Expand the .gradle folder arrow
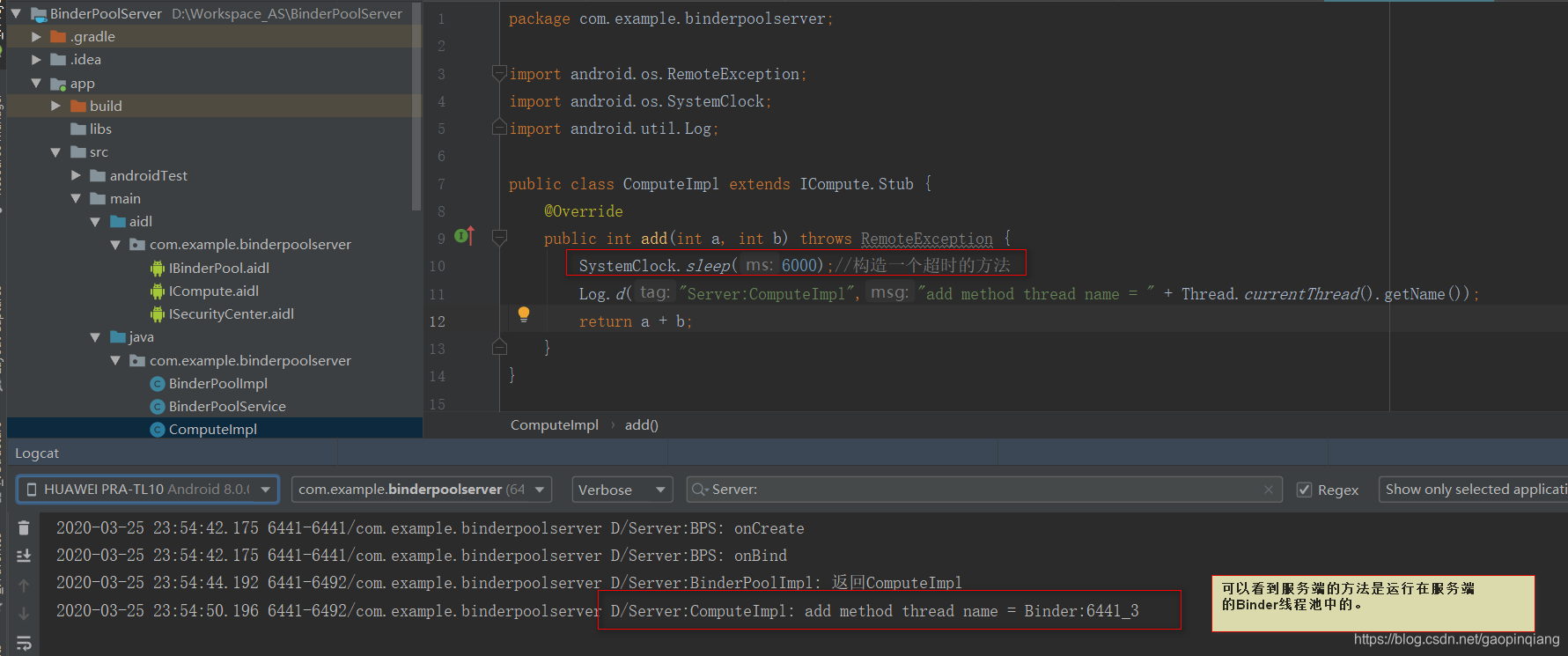Screen dimensions: 1568x656 click(x=36, y=37)
